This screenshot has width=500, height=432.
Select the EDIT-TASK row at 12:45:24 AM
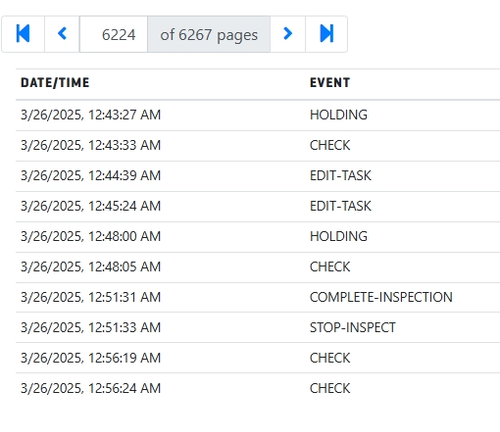point(258,206)
